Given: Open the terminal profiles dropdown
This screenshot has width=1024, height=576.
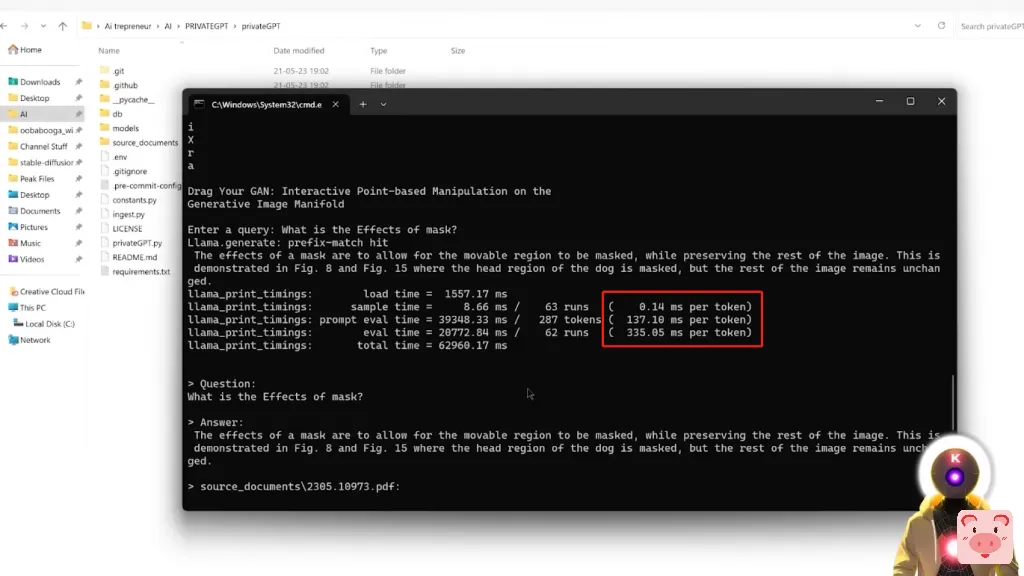Looking at the screenshot, I should click(383, 104).
